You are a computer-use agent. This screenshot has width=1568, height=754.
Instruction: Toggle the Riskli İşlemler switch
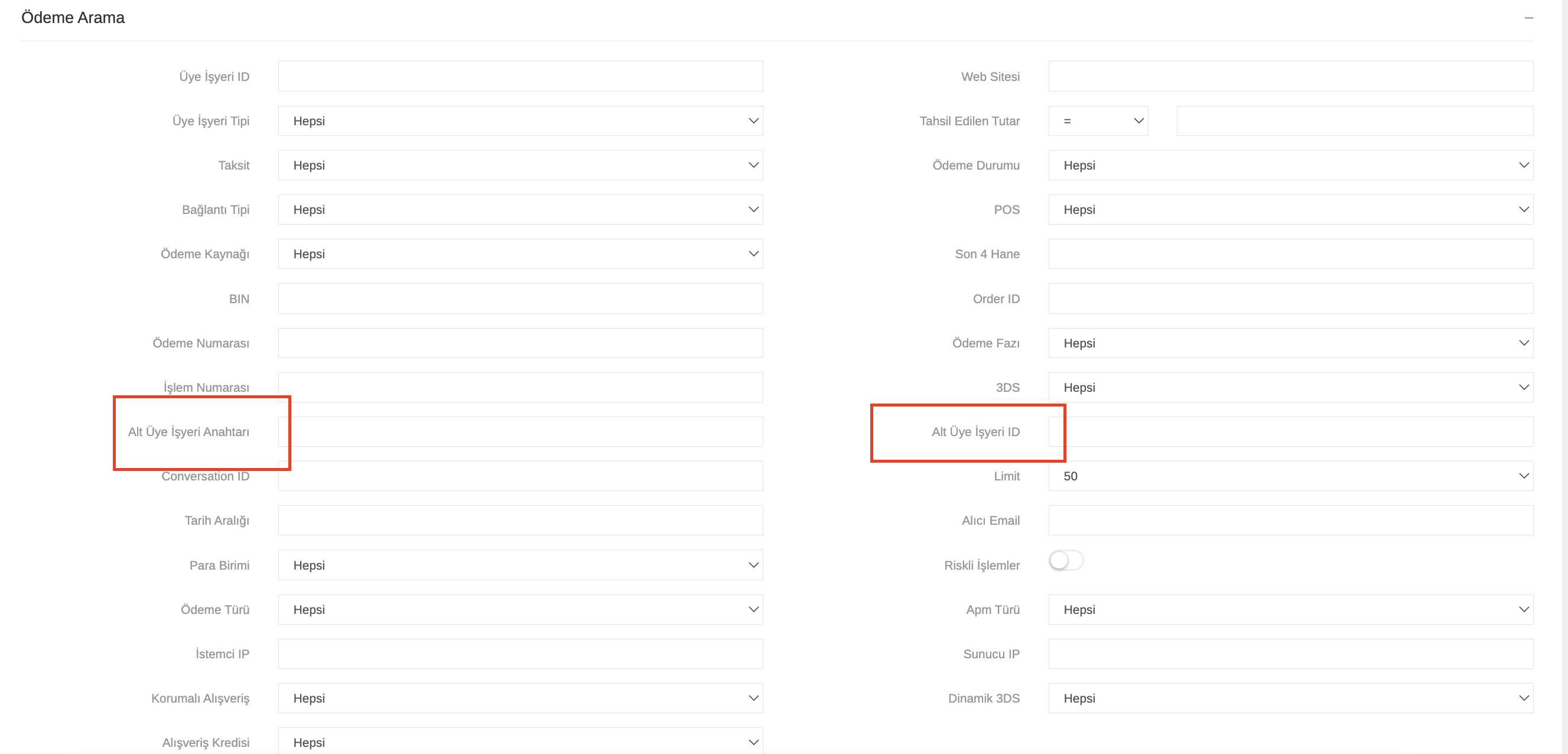(x=1066, y=560)
